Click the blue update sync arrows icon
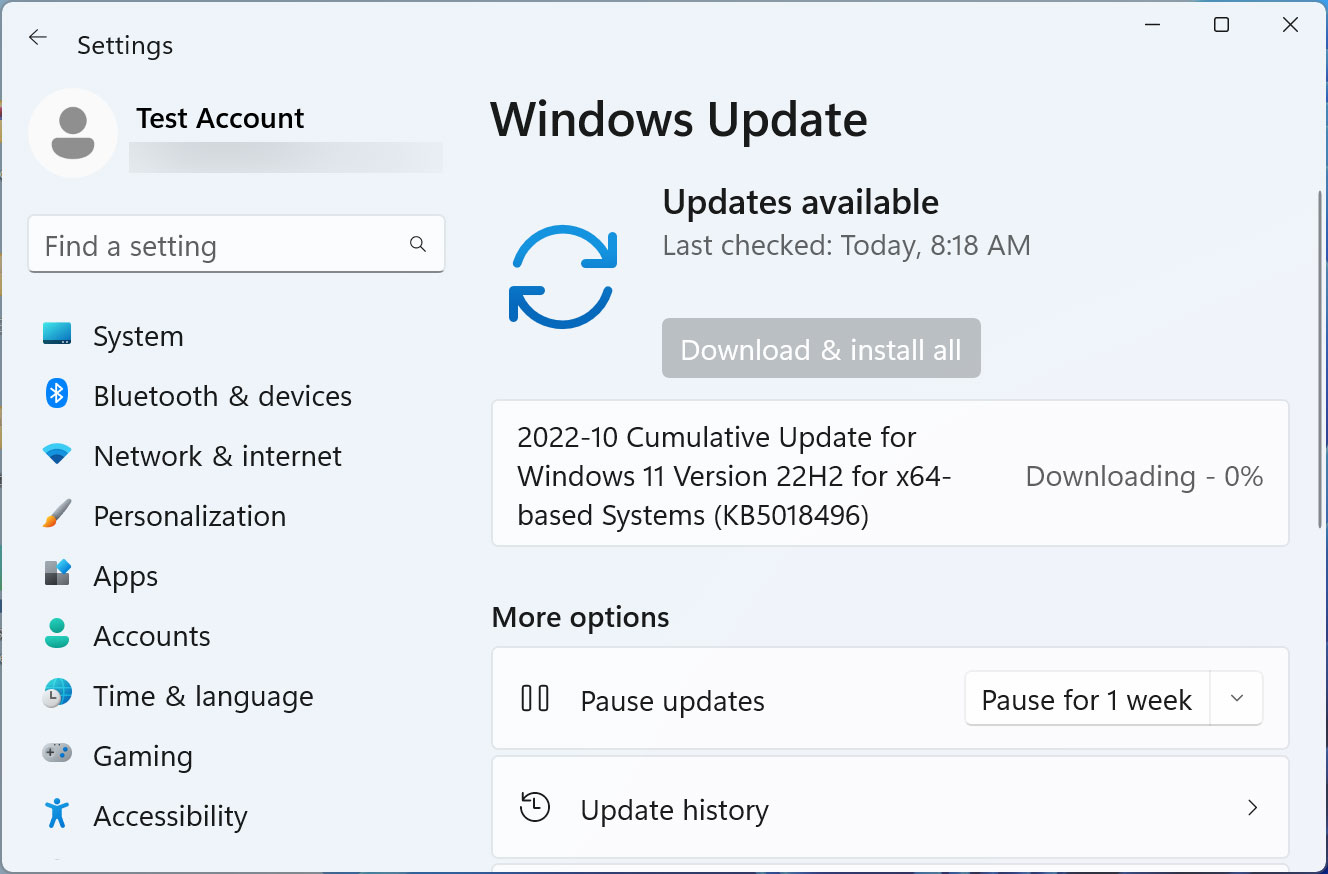Viewport: 1328px width, 874px height. 564,277
